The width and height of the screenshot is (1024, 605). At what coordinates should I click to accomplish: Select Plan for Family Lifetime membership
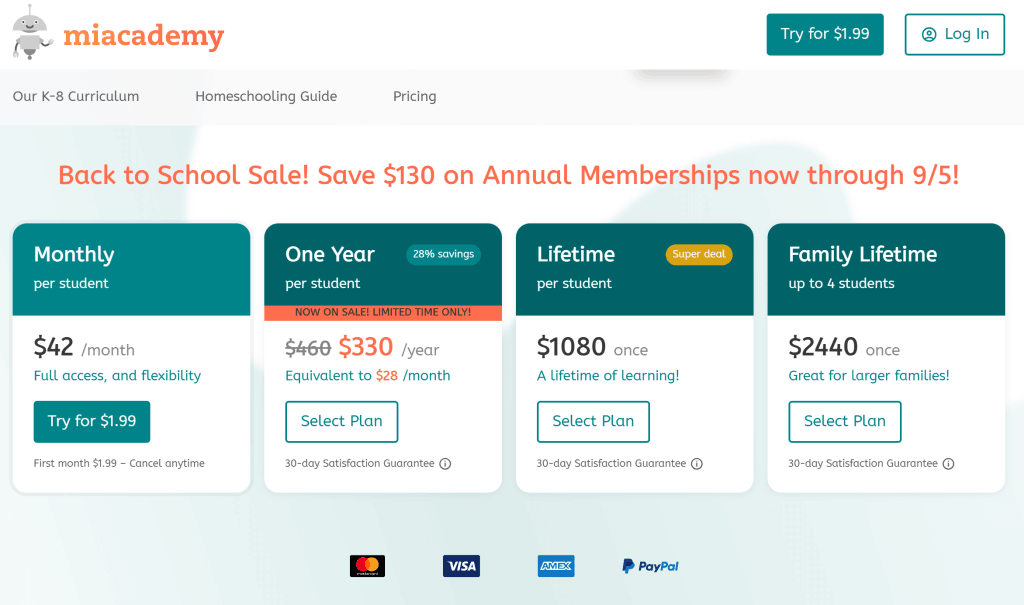point(845,421)
